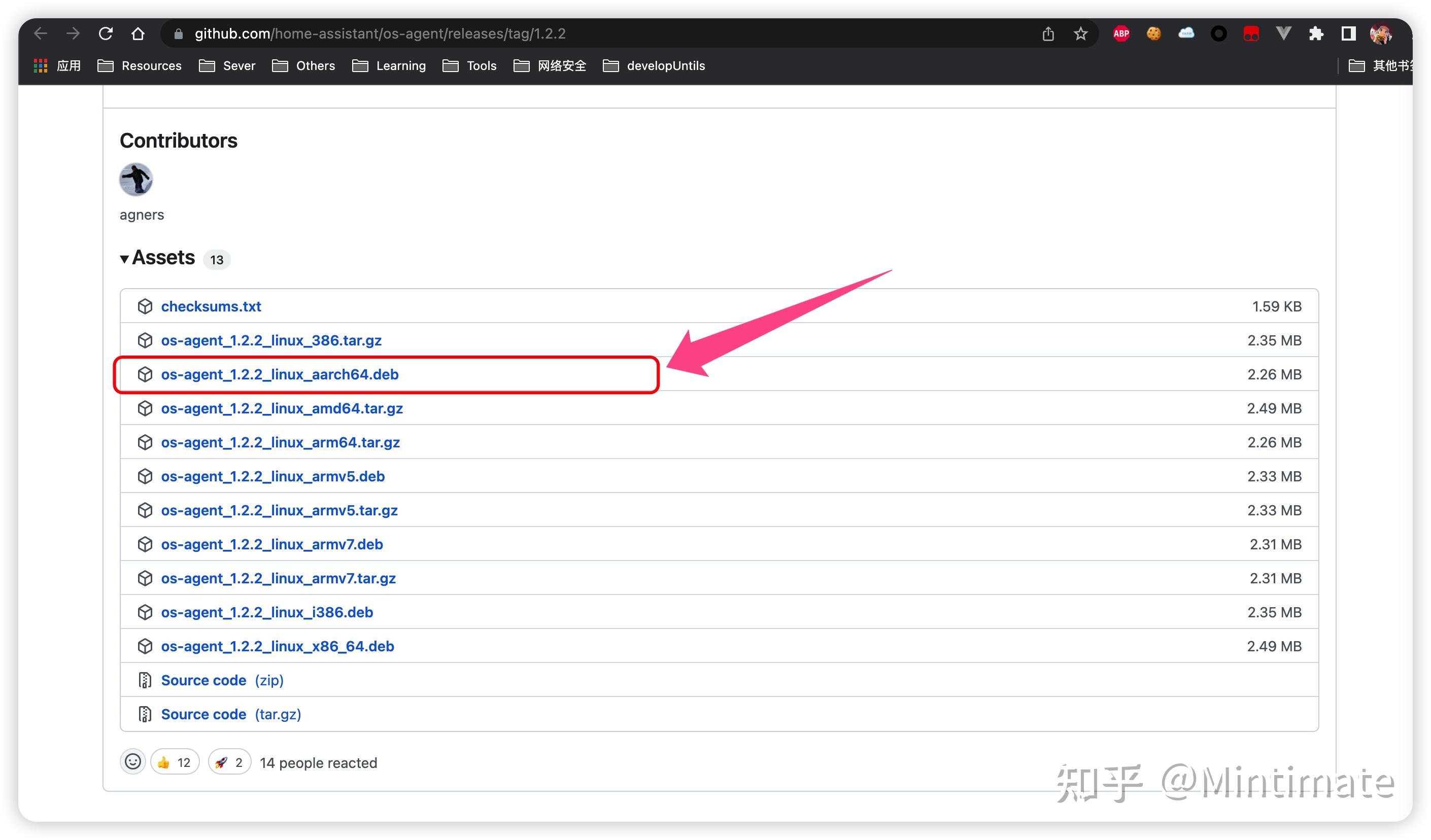Go to the browser home page
The width and height of the screenshot is (1431, 840).
pyautogui.click(x=138, y=33)
